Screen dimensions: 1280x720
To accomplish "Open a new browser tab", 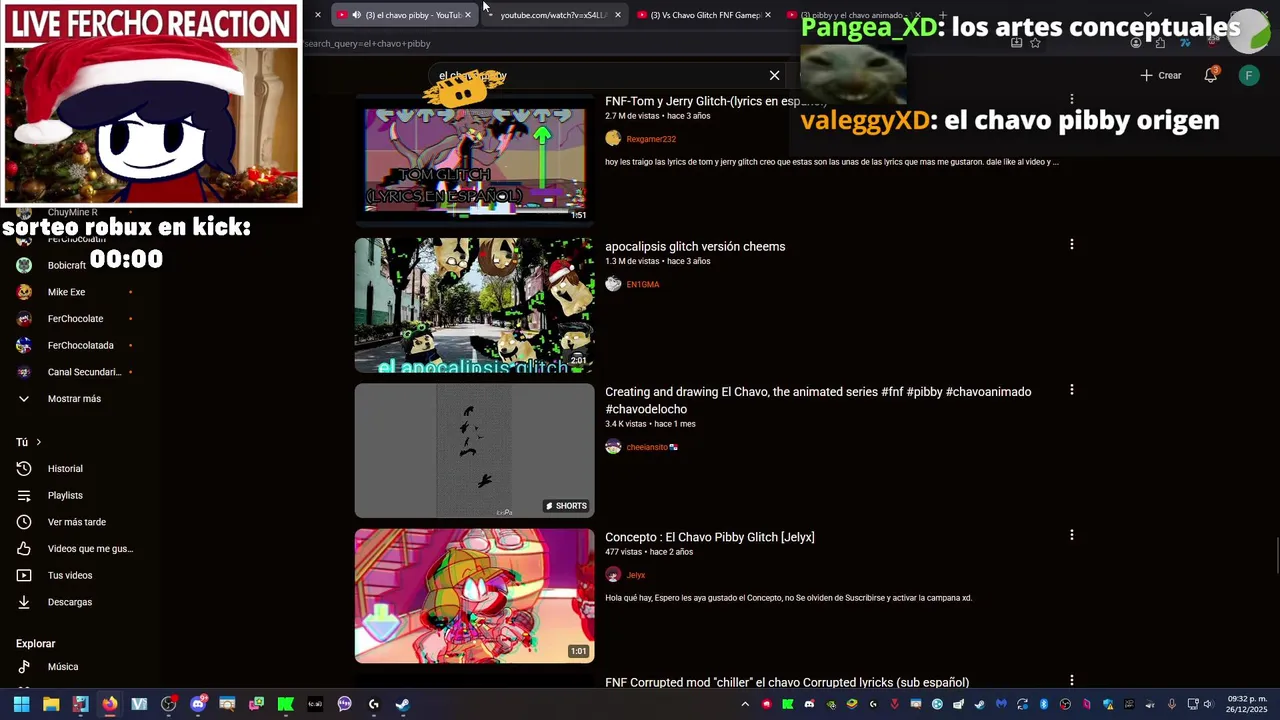I will [x=942, y=15].
